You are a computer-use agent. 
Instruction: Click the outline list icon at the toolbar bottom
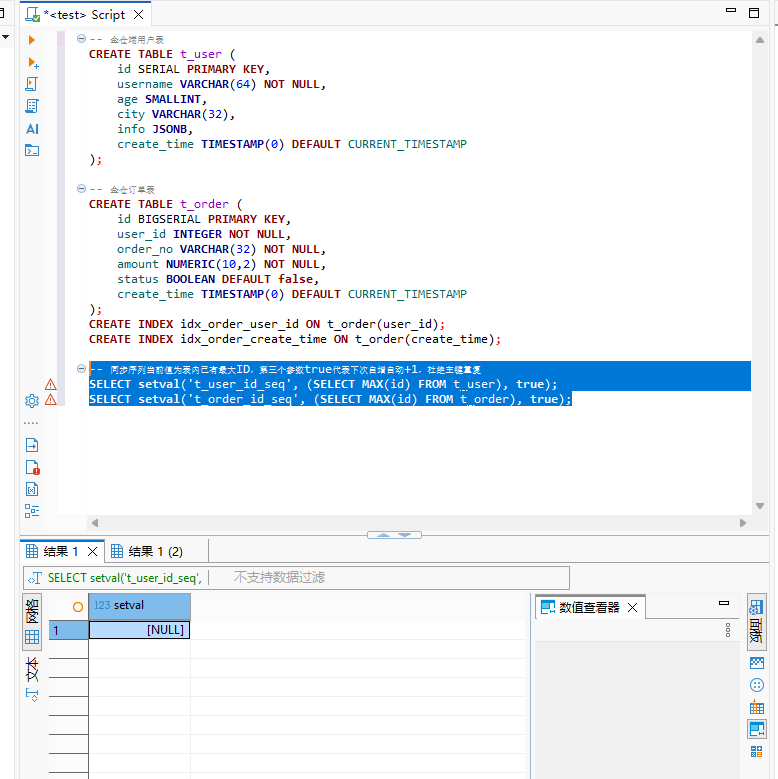(32, 511)
